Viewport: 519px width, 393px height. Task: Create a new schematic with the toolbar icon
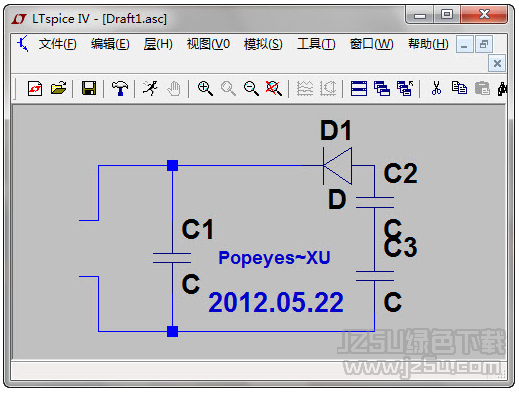click(35, 89)
